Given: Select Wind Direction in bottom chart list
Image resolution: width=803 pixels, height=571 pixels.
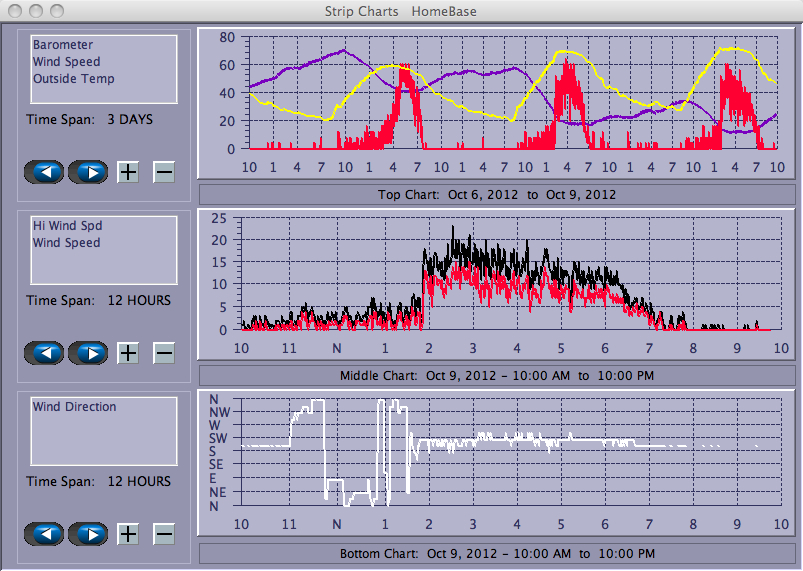Looking at the screenshot, I should click(x=74, y=407).
